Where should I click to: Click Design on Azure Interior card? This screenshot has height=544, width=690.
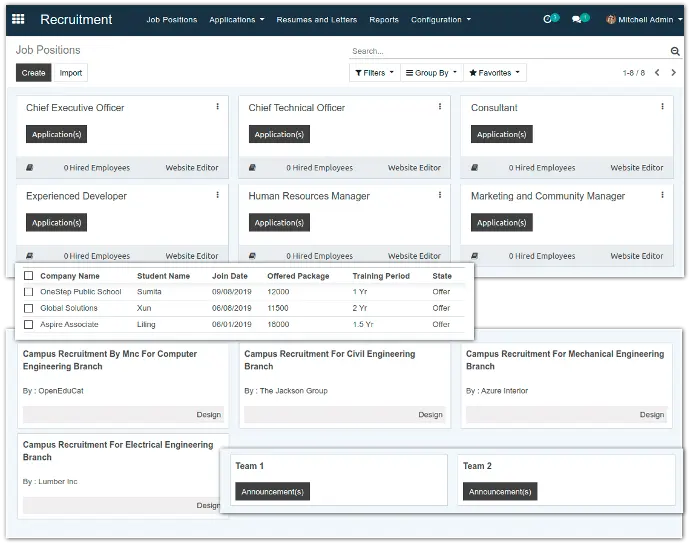click(x=652, y=415)
